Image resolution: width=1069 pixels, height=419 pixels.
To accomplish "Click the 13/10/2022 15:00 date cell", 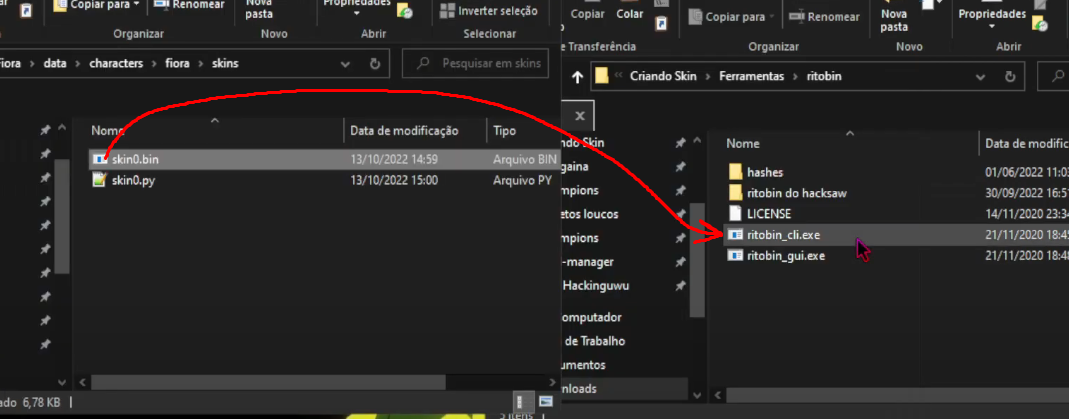I will point(394,181).
